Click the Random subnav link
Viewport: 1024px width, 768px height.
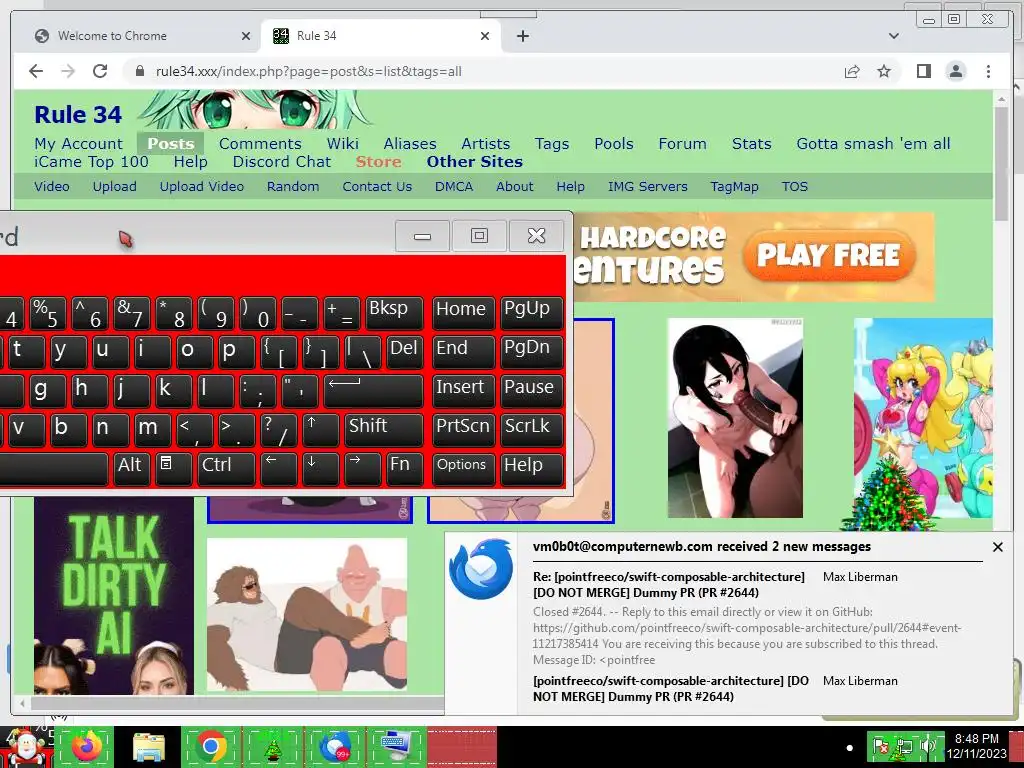(293, 186)
